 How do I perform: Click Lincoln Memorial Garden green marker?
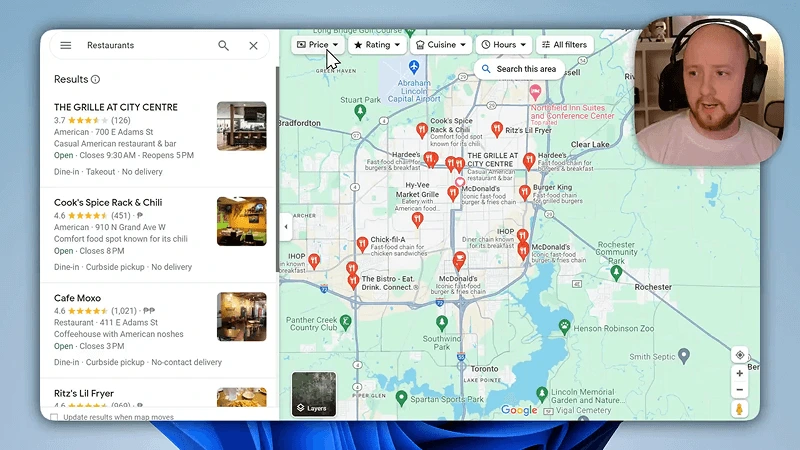pyautogui.click(x=542, y=394)
